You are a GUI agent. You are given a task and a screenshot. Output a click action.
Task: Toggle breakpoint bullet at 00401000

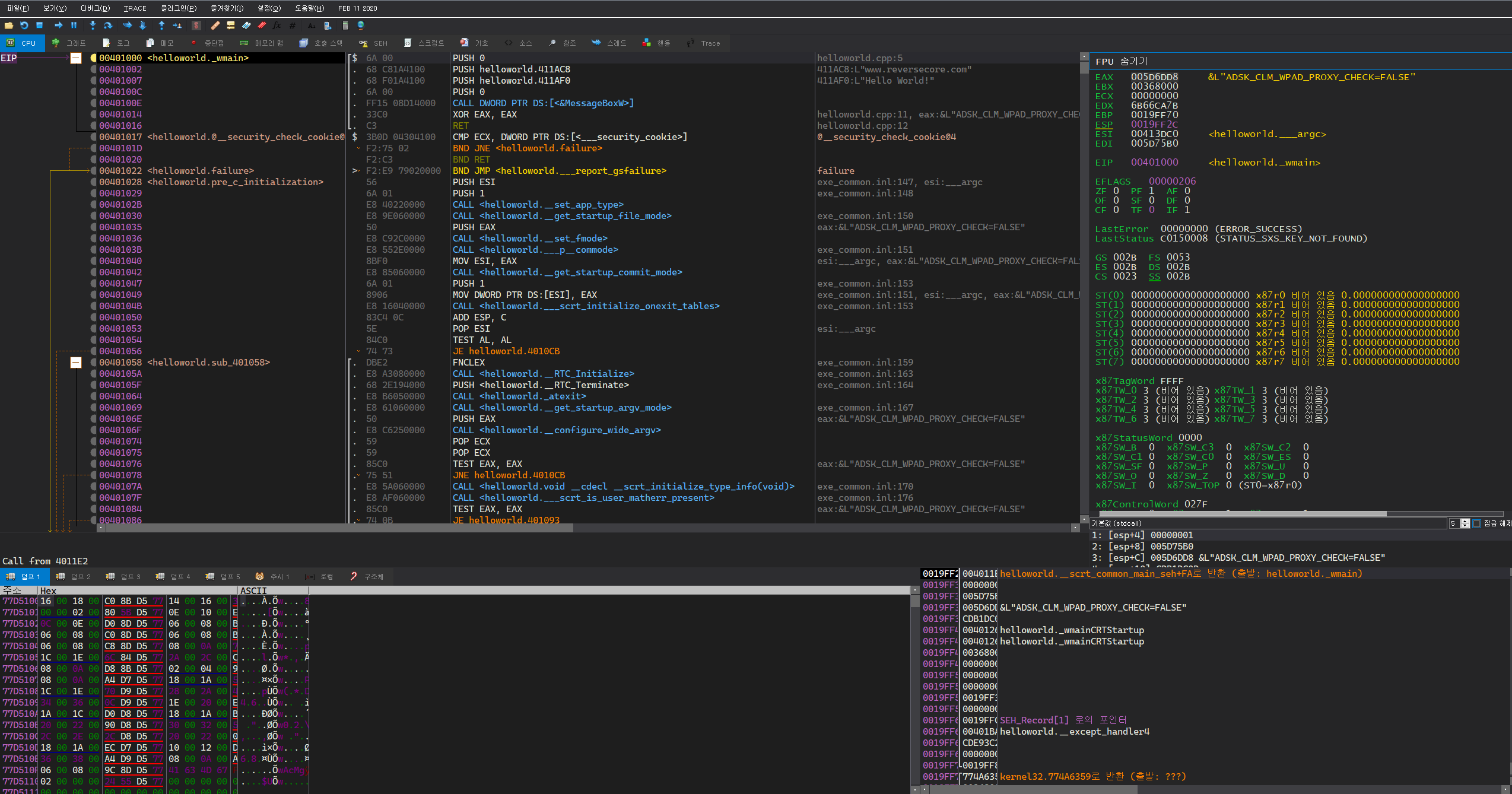click(93, 58)
